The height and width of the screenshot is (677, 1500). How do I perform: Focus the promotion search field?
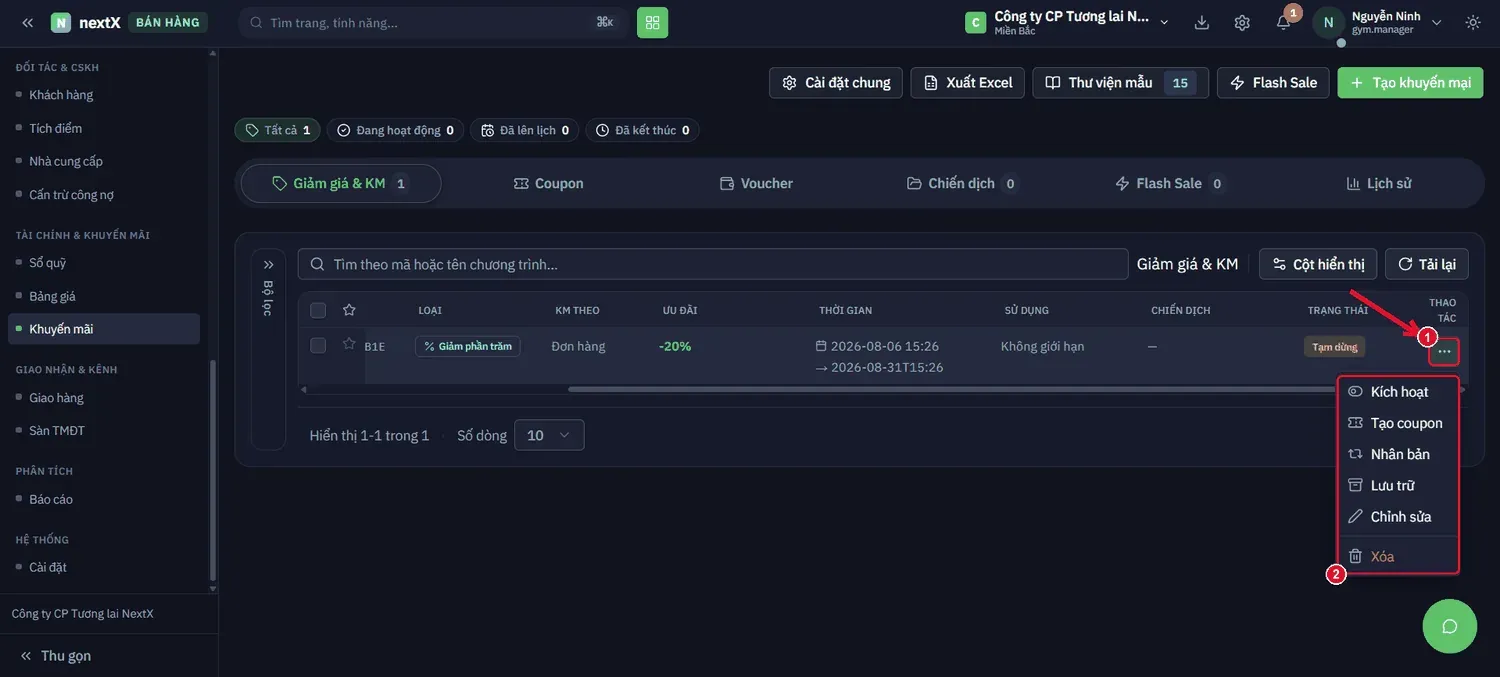tap(713, 264)
